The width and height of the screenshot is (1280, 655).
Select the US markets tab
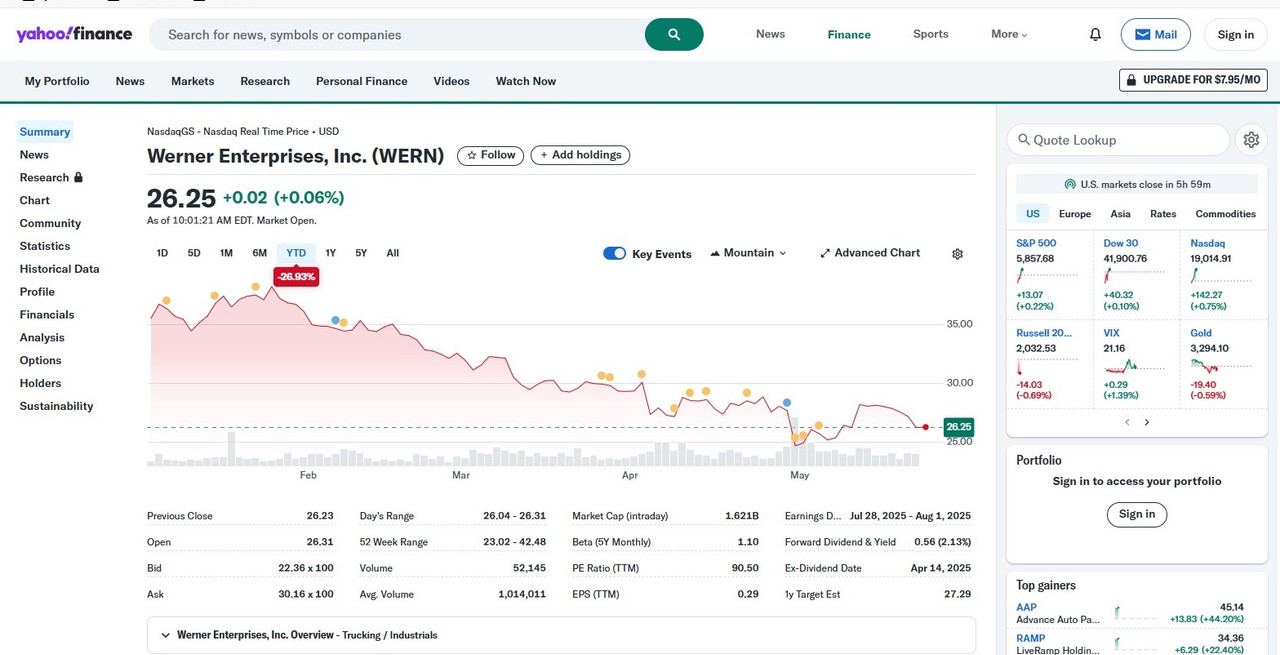pyautogui.click(x=1033, y=214)
